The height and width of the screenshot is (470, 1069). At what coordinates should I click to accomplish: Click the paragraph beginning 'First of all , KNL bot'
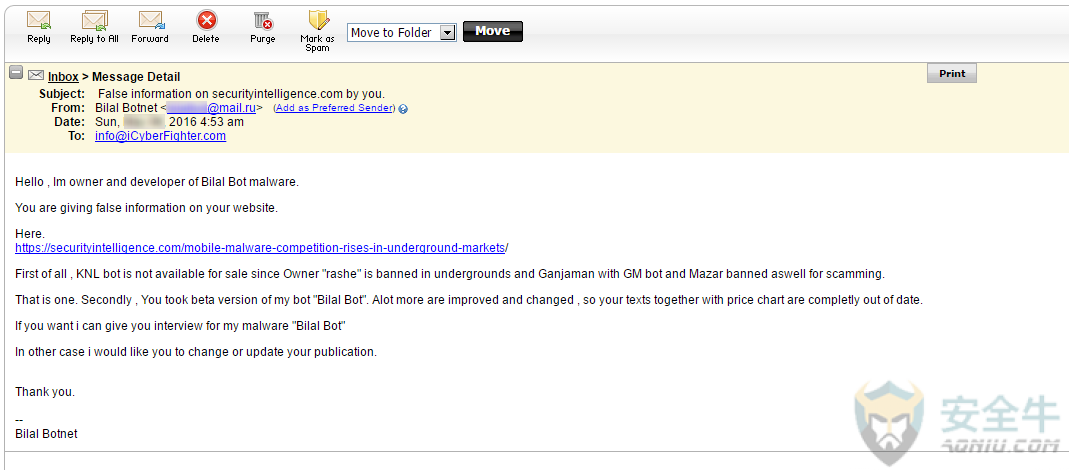(450, 274)
